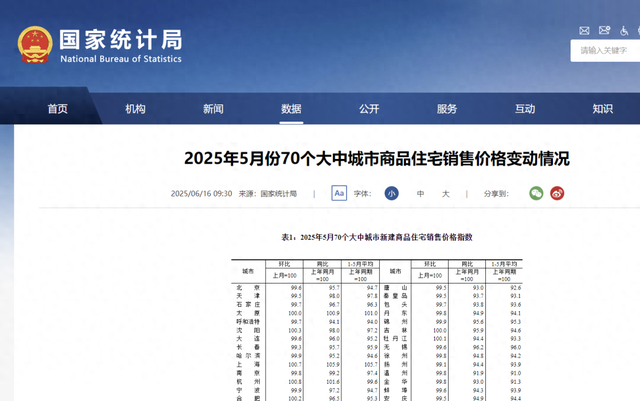
Task: Select the small font size 小
Action: point(391,193)
